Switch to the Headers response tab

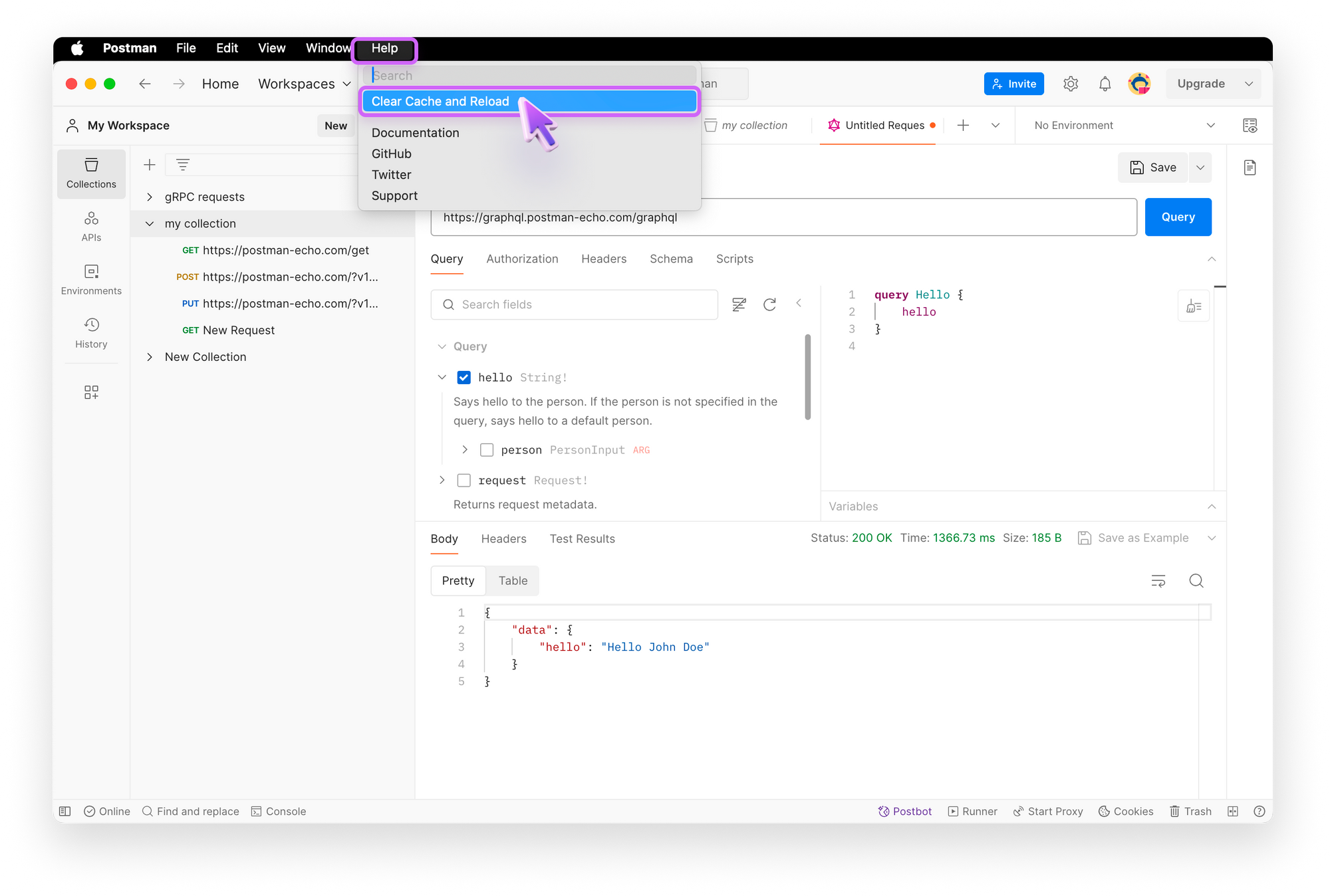pyautogui.click(x=503, y=538)
